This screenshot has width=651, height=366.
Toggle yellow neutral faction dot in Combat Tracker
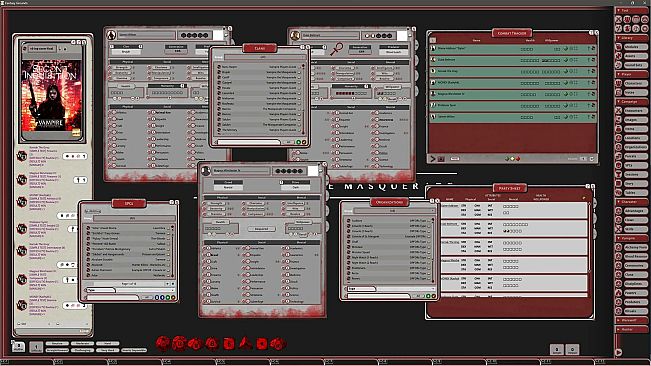(x=512, y=159)
